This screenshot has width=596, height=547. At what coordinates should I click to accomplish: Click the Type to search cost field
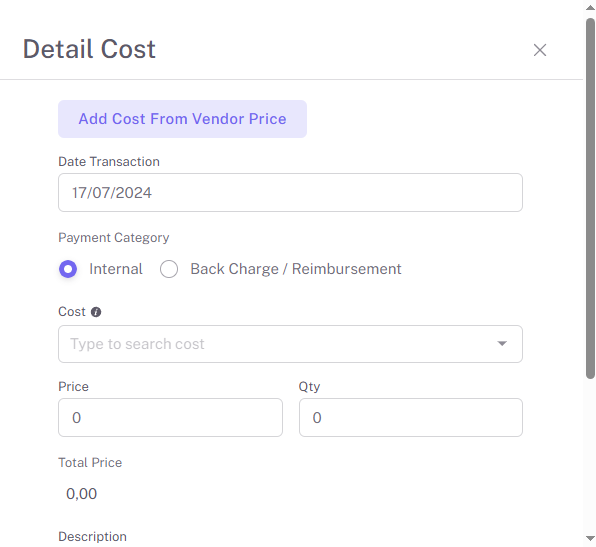tap(290, 344)
